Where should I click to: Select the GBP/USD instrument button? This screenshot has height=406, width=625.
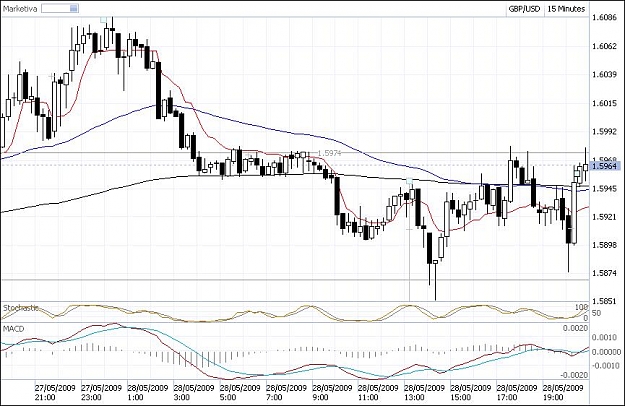click(x=524, y=9)
